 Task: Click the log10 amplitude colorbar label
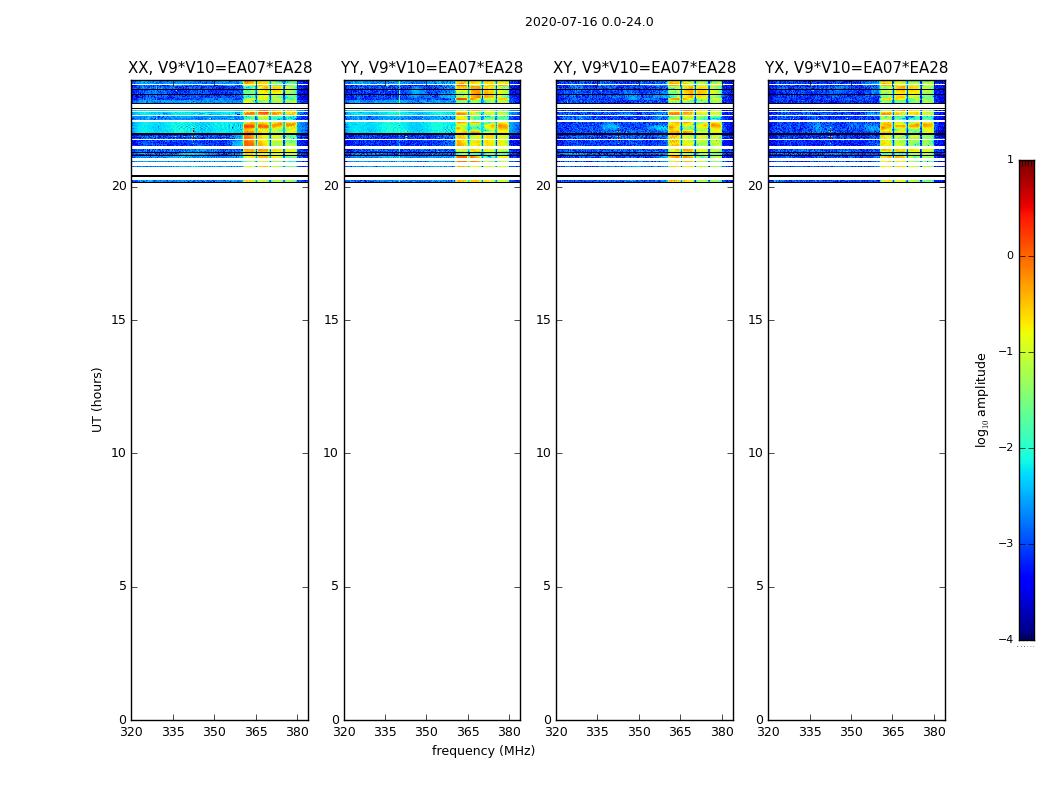click(x=981, y=400)
